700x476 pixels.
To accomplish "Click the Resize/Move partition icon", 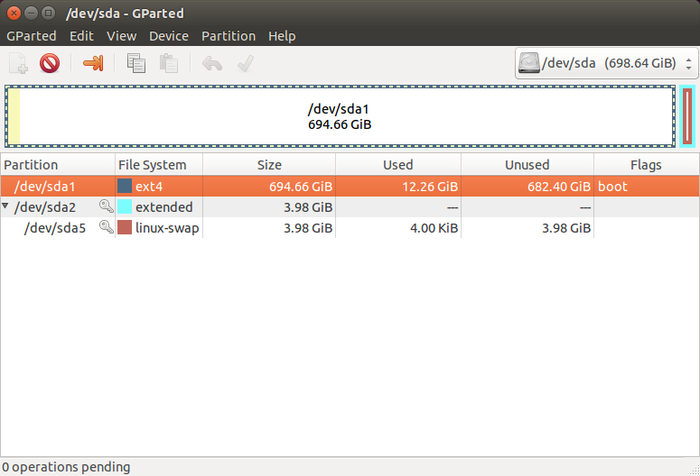I will [93, 64].
